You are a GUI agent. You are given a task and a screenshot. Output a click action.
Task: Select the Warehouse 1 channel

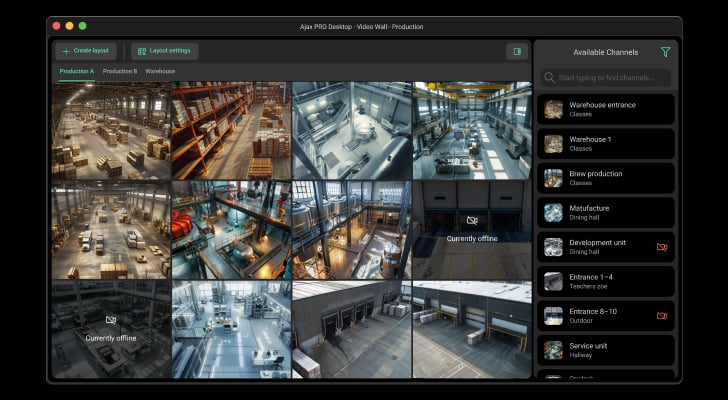coord(605,144)
